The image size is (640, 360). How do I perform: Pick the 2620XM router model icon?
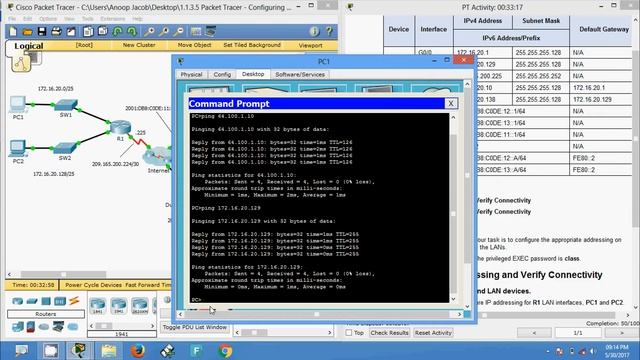[x=140, y=306]
